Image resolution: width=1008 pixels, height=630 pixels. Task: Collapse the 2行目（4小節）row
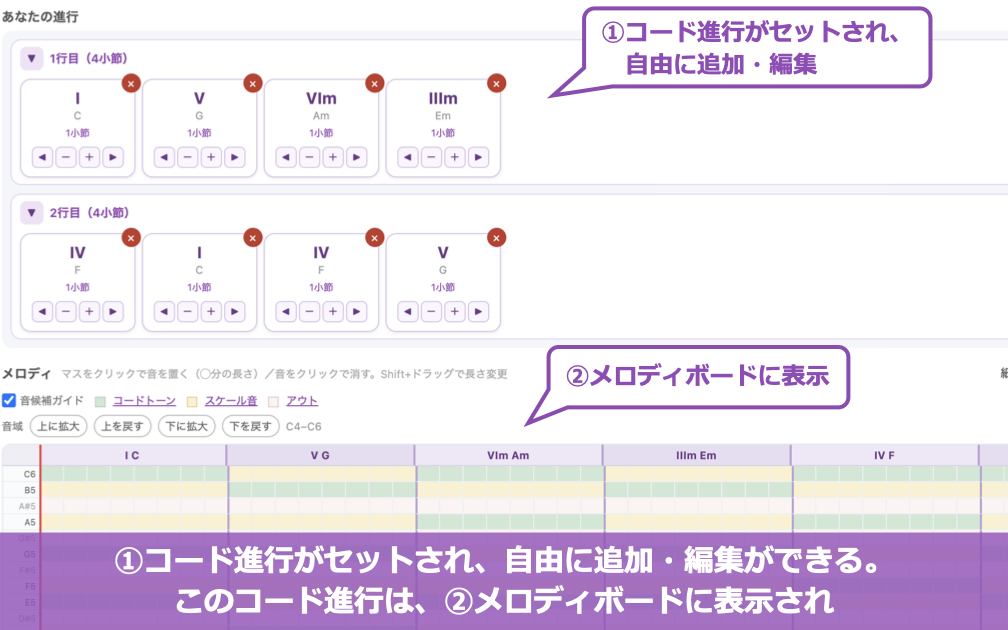click(32, 213)
